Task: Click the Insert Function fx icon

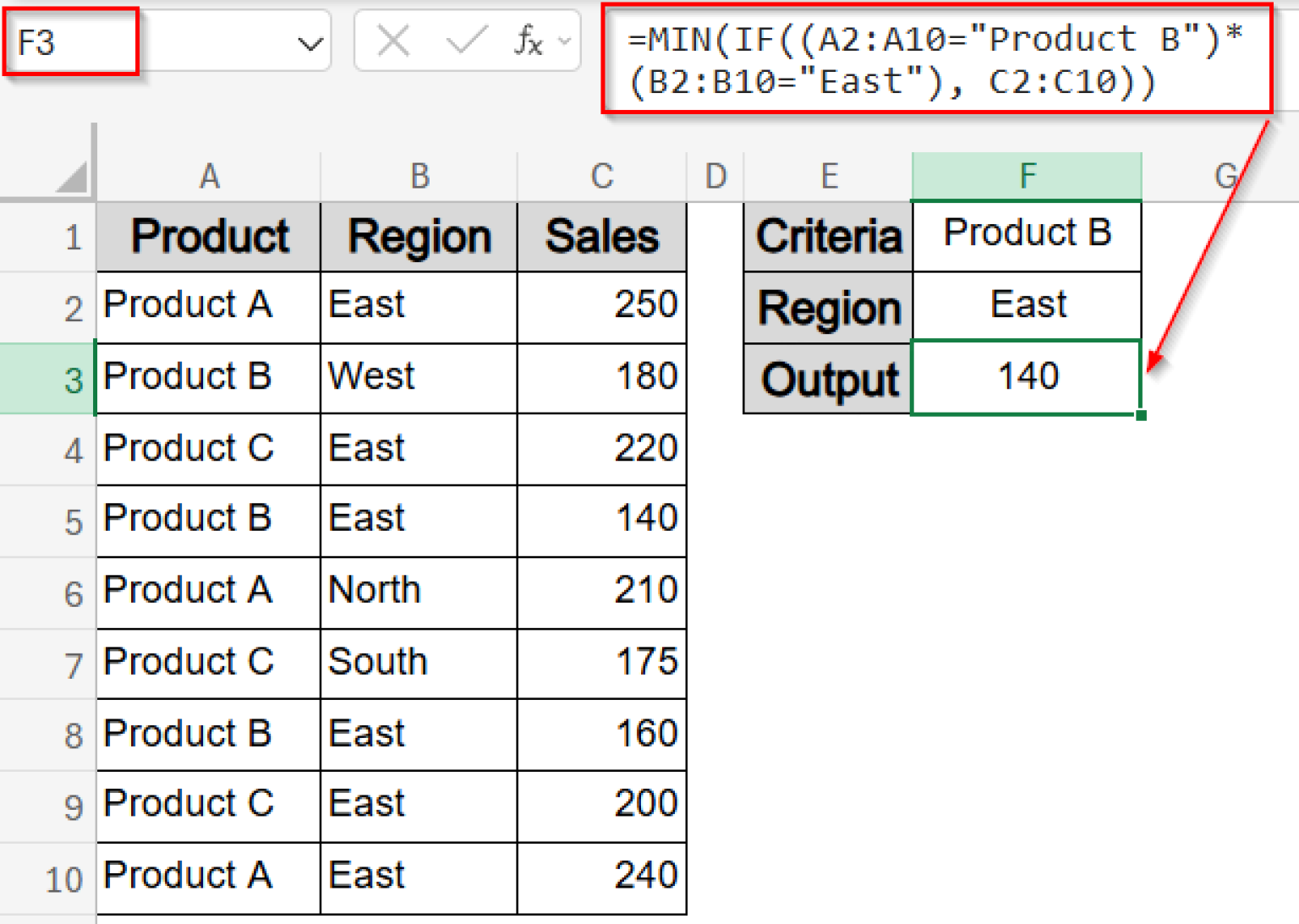Action: (529, 40)
